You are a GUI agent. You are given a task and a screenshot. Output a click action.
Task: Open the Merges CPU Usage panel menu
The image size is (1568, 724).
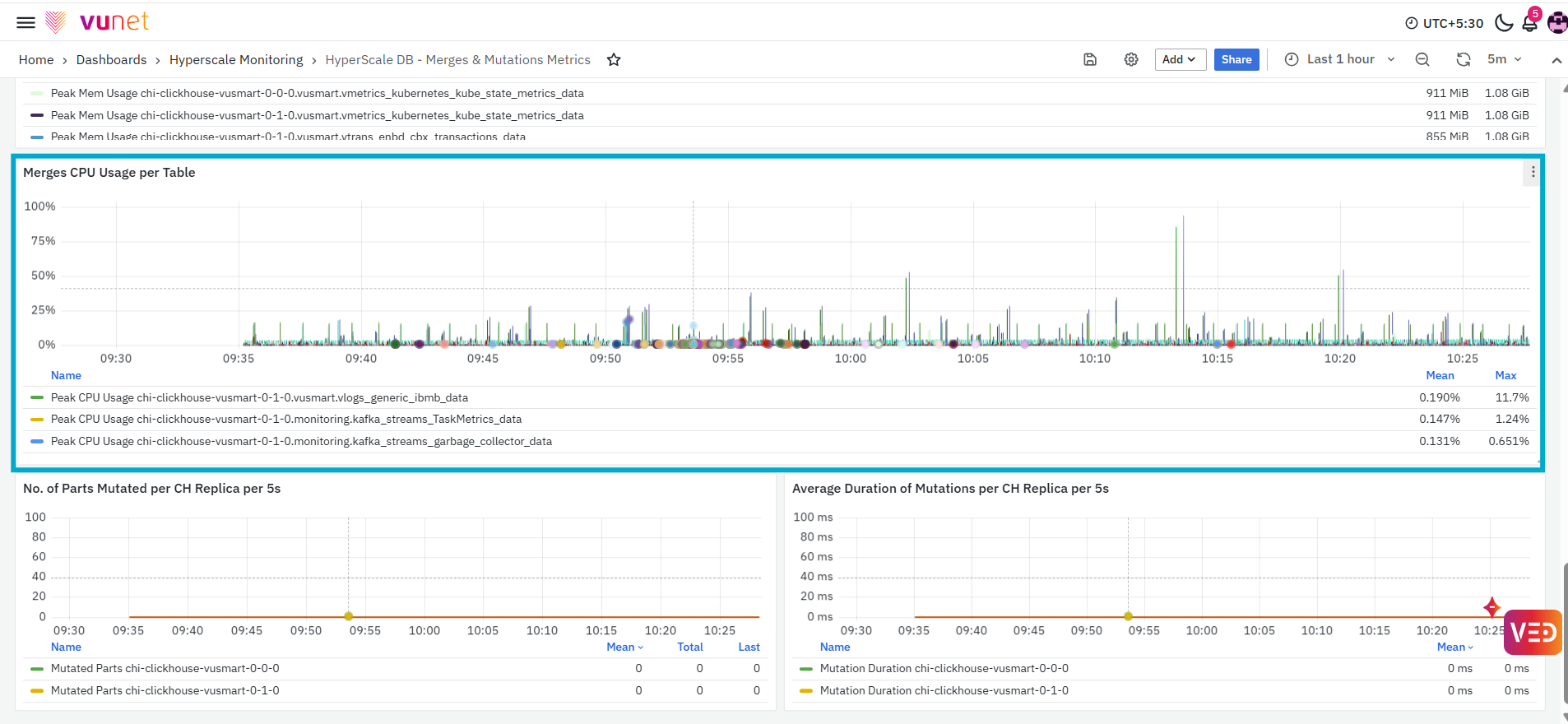click(1533, 172)
